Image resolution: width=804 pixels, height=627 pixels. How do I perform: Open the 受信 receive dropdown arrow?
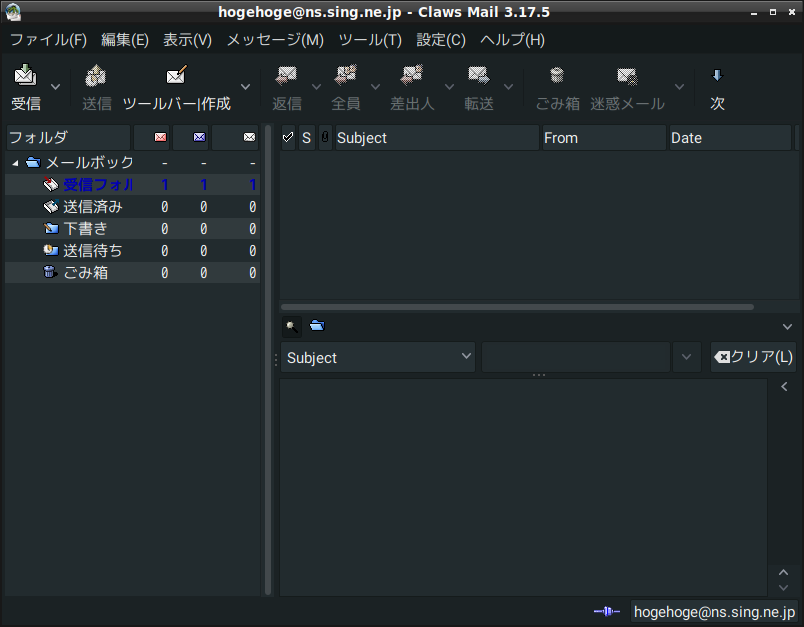tap(55, 87)
